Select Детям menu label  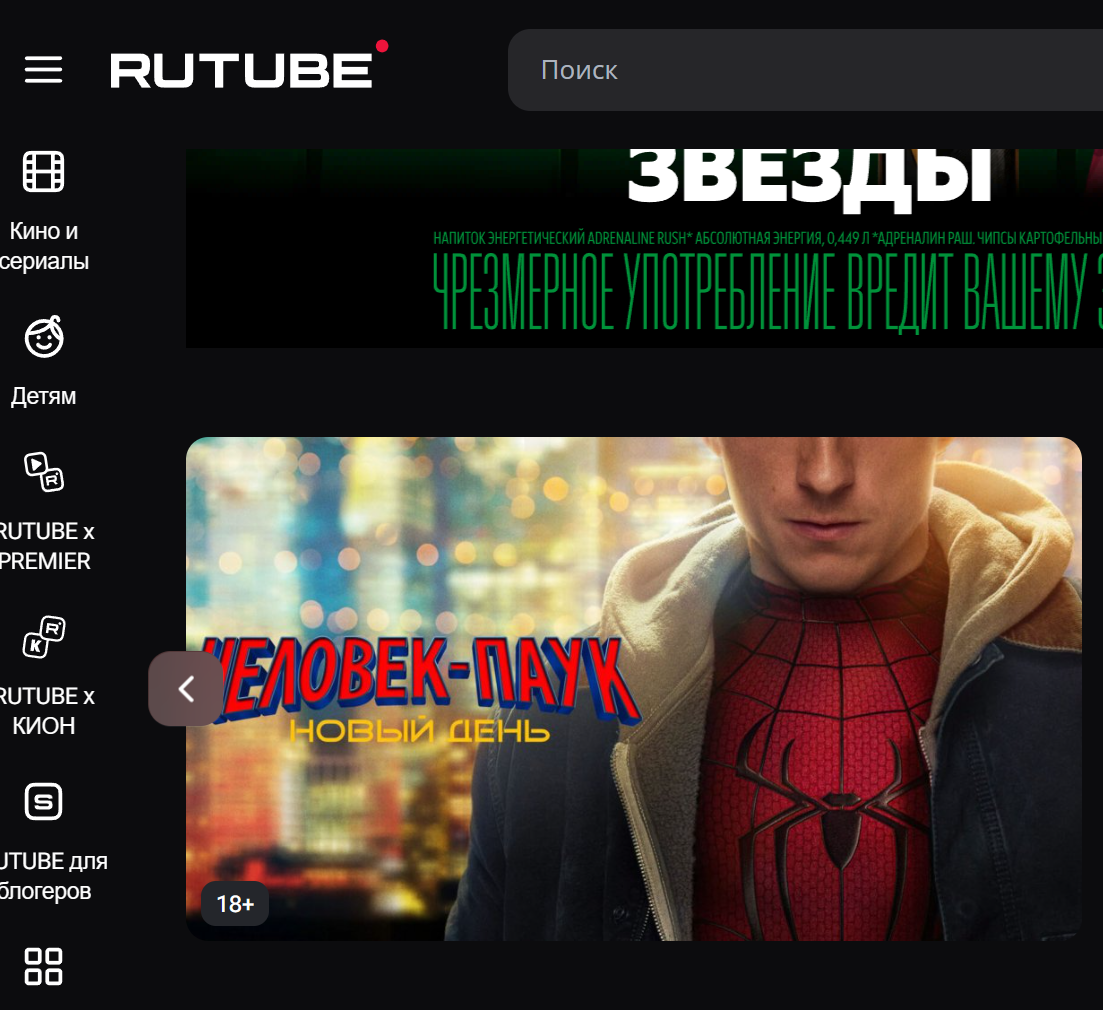(44, 397)
